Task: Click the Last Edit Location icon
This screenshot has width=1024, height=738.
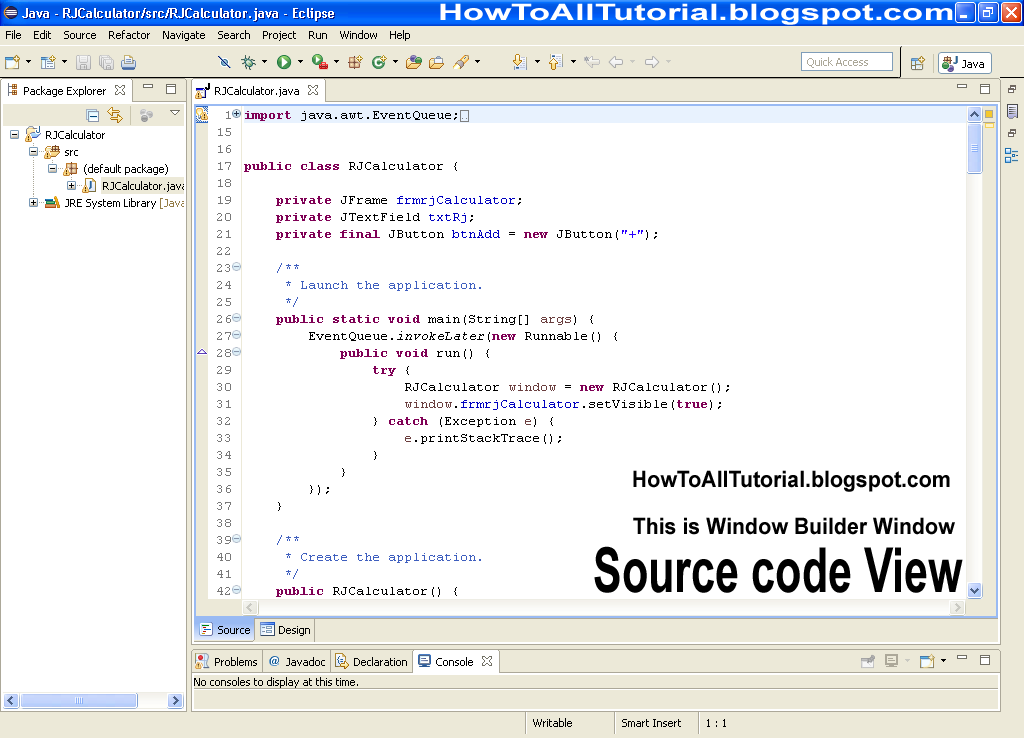Action: pyautogui.click(x=592, y=62)
